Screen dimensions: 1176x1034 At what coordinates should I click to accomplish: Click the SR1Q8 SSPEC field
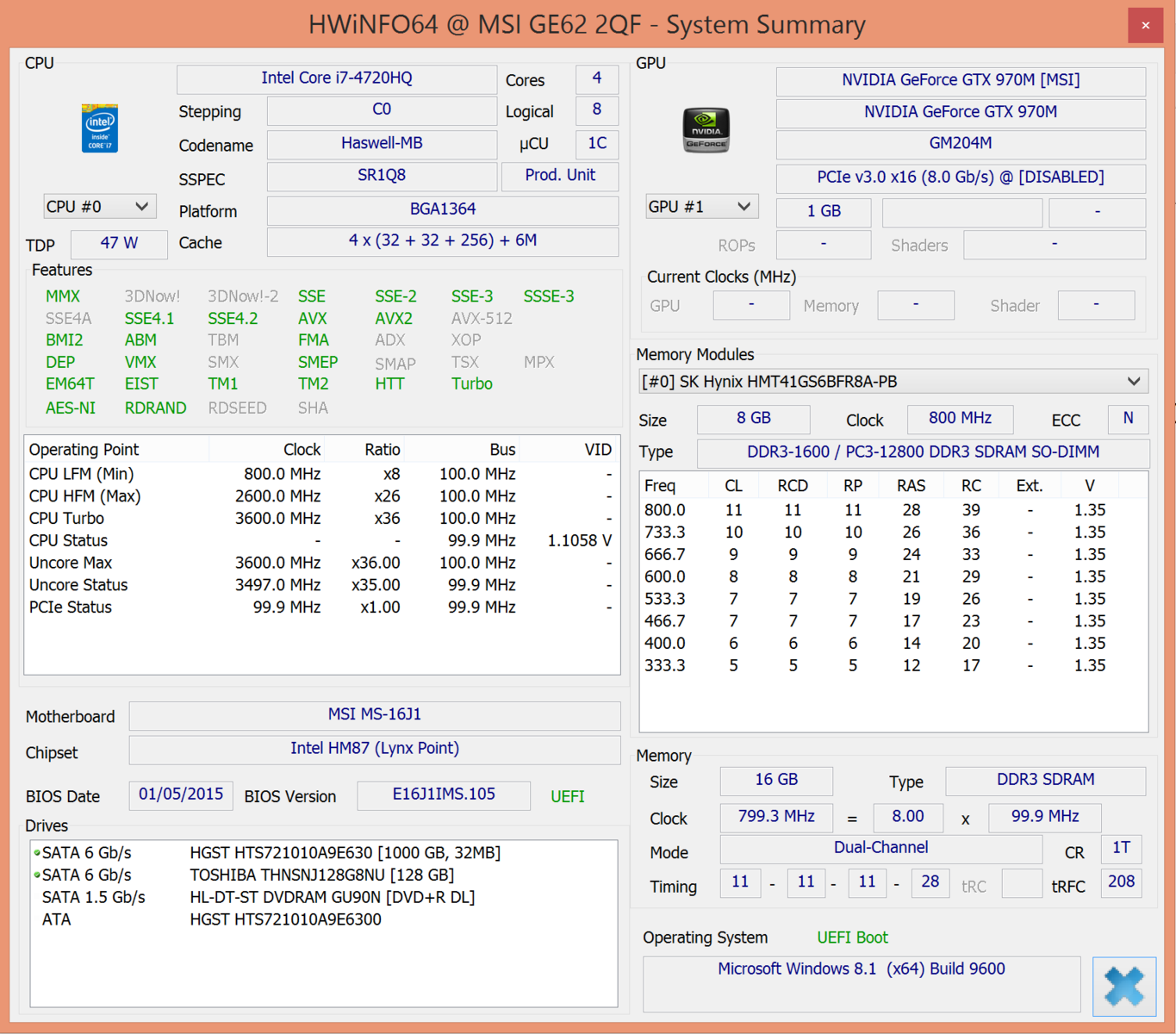[x=382, y=176]
